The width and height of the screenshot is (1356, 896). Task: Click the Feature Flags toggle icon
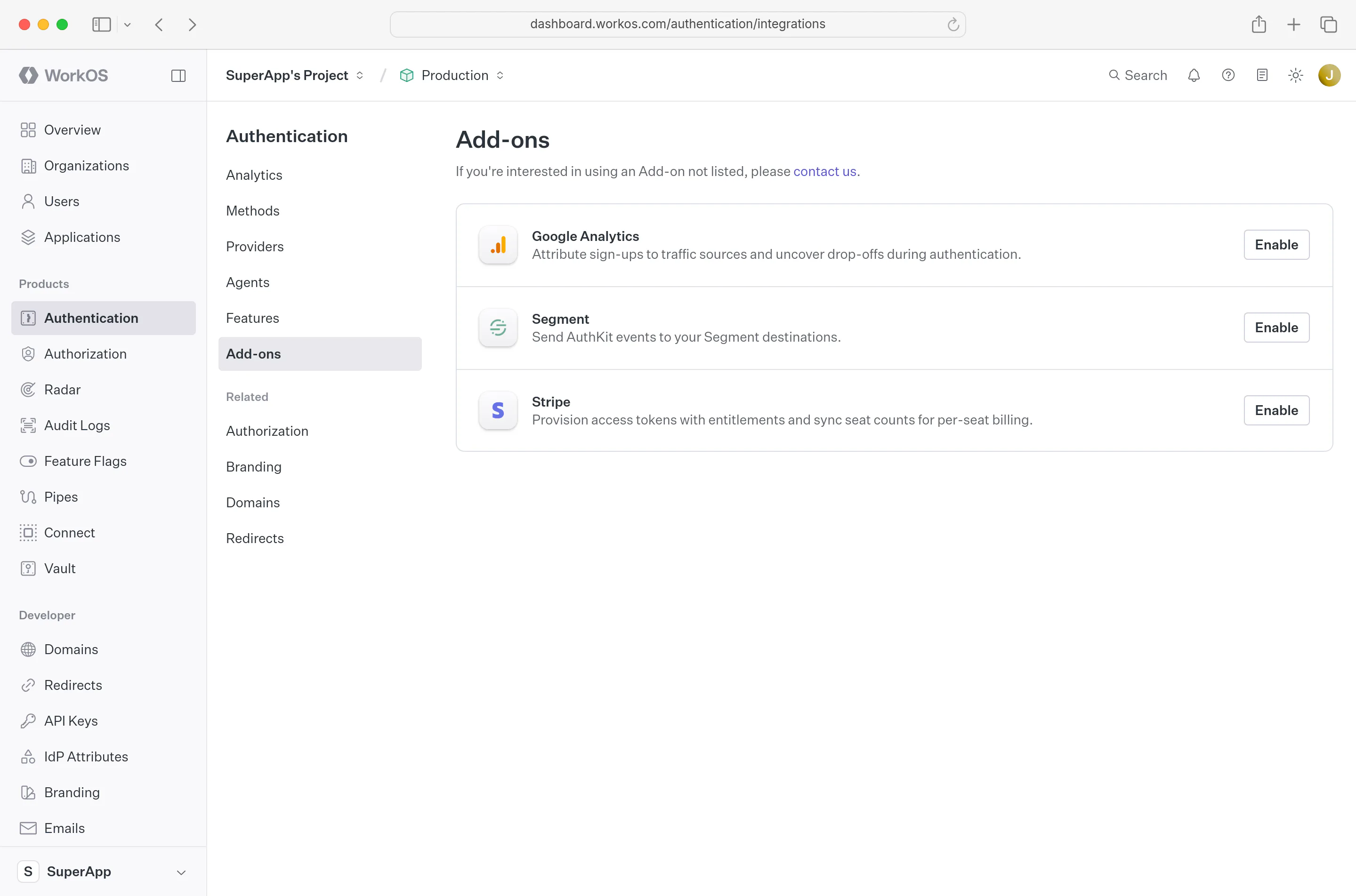[28, 461]
